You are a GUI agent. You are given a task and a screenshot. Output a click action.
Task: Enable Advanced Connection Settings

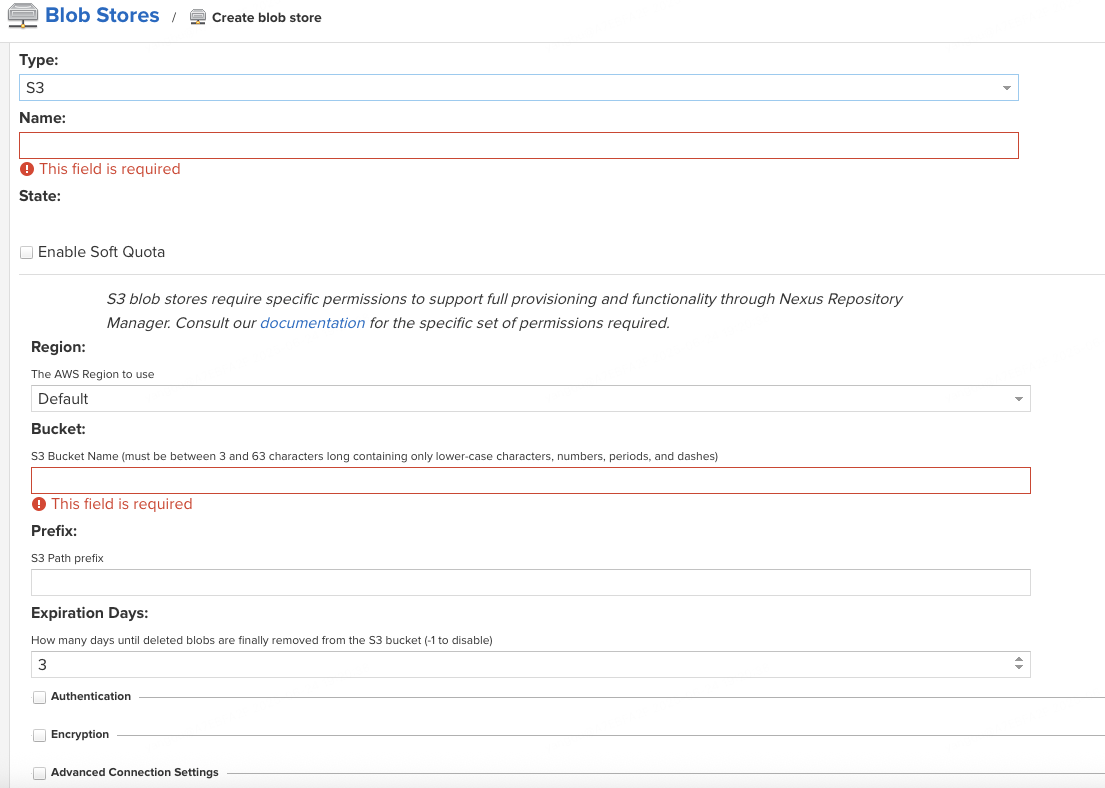pos(38,772)
